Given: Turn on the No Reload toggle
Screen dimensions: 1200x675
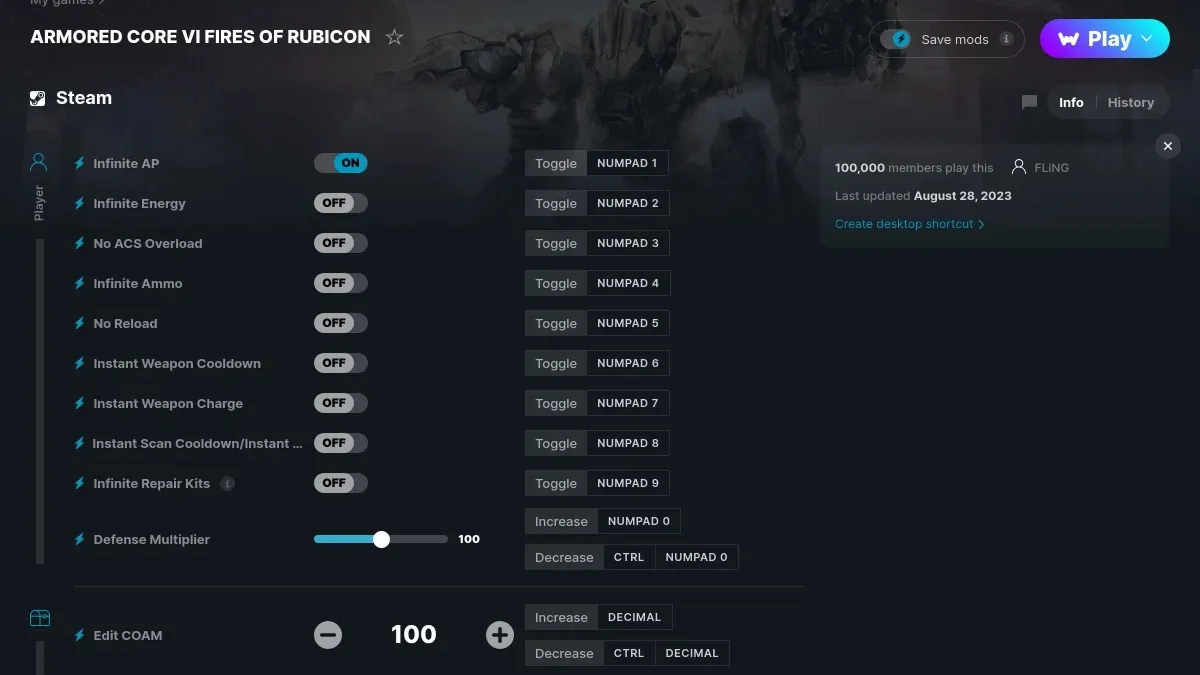Looking at the screenshot, I should tap(341, 323).
